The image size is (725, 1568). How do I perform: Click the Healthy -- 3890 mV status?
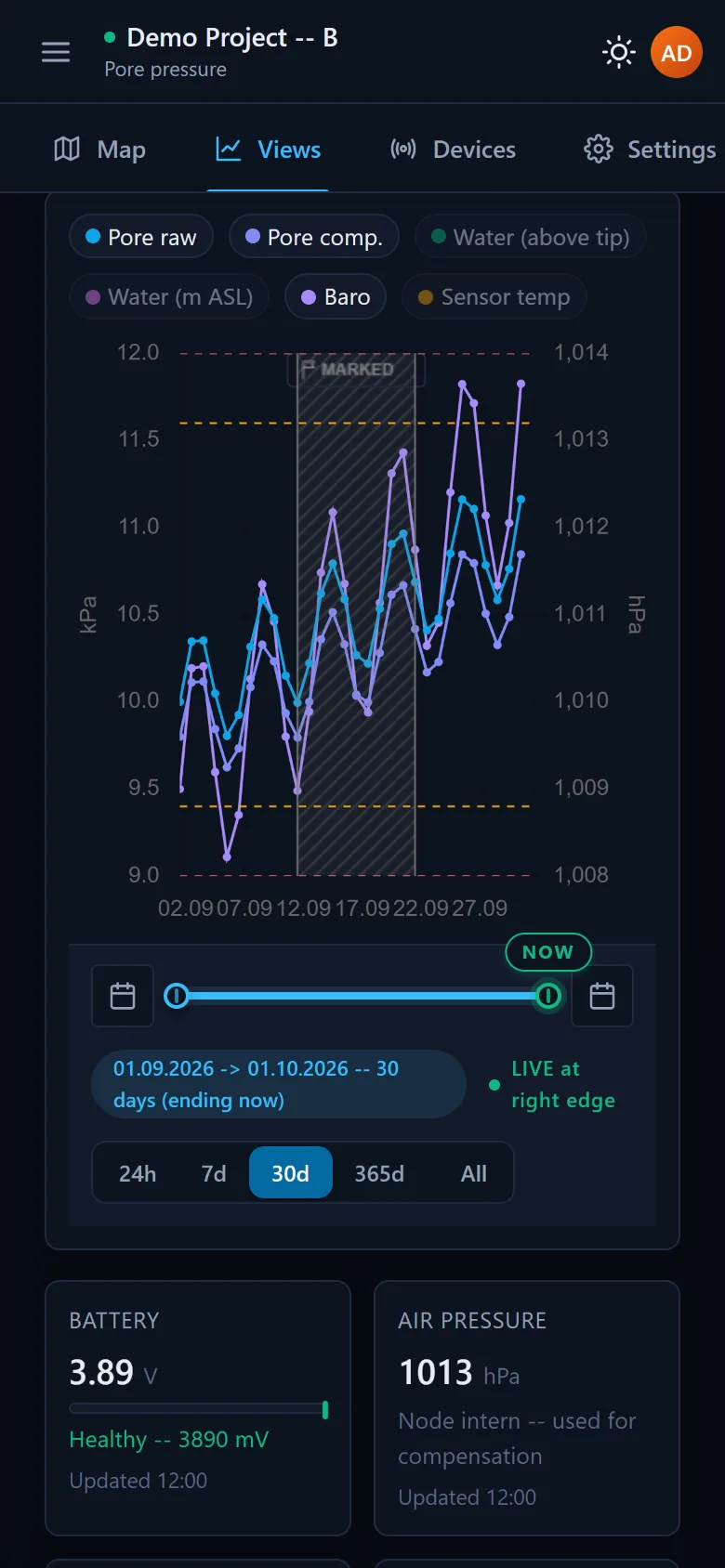coord(169,1439)
